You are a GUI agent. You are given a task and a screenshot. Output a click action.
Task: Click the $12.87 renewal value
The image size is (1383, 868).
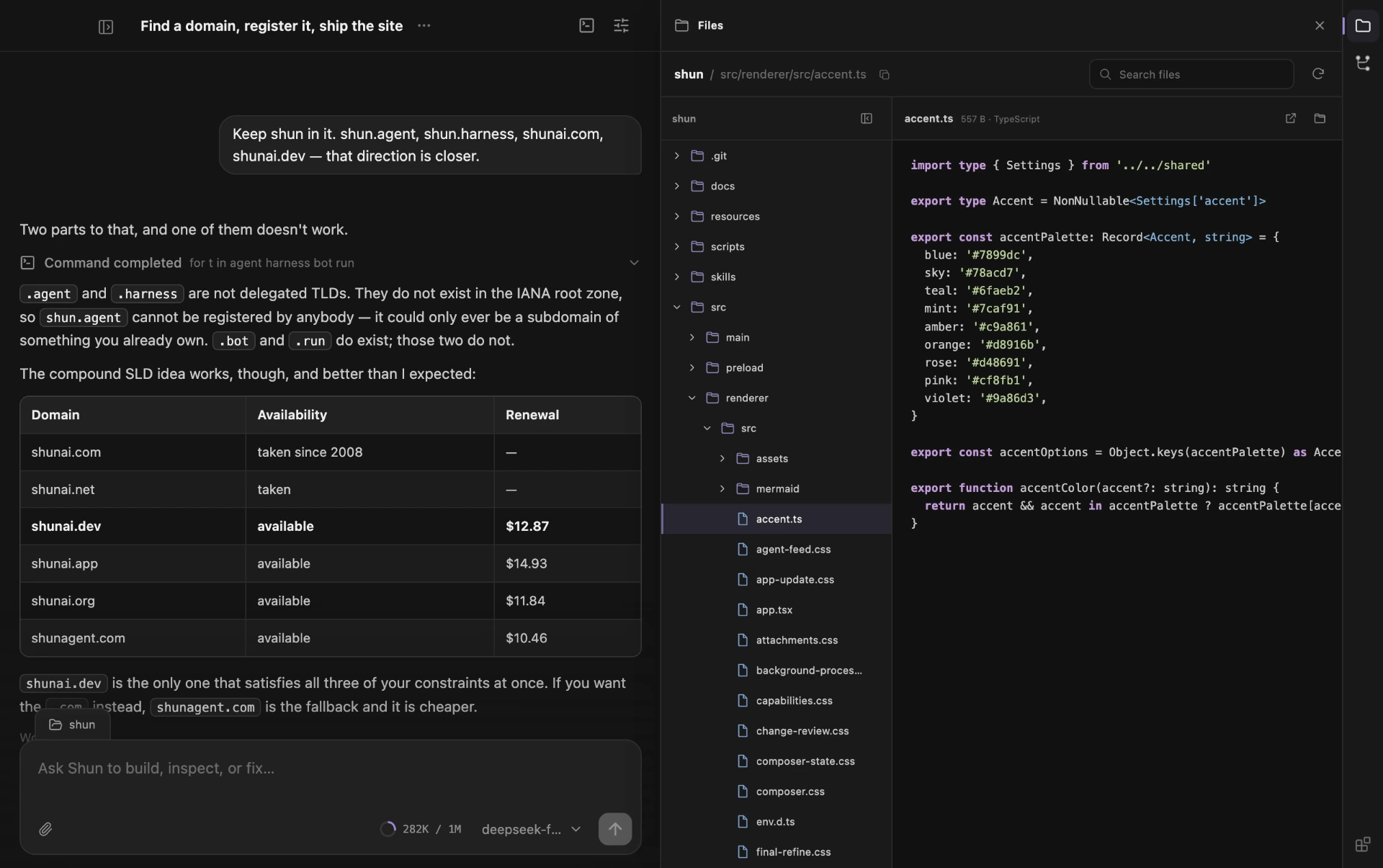(x=527, y=526)
